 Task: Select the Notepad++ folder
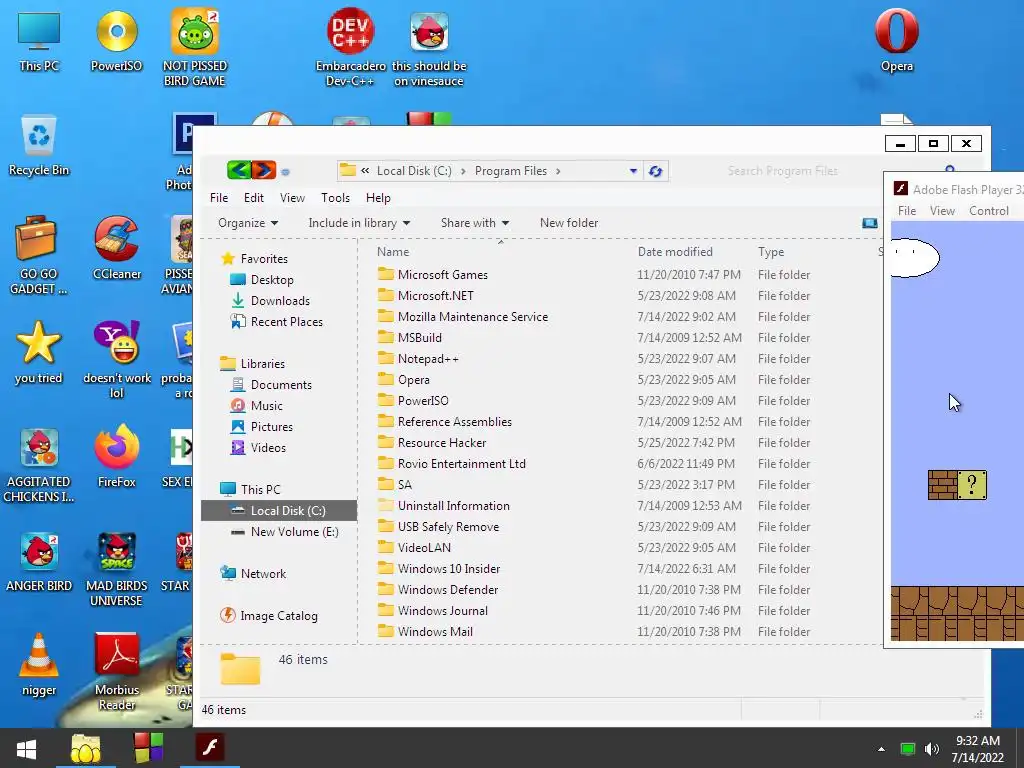[x=428, y=359]
